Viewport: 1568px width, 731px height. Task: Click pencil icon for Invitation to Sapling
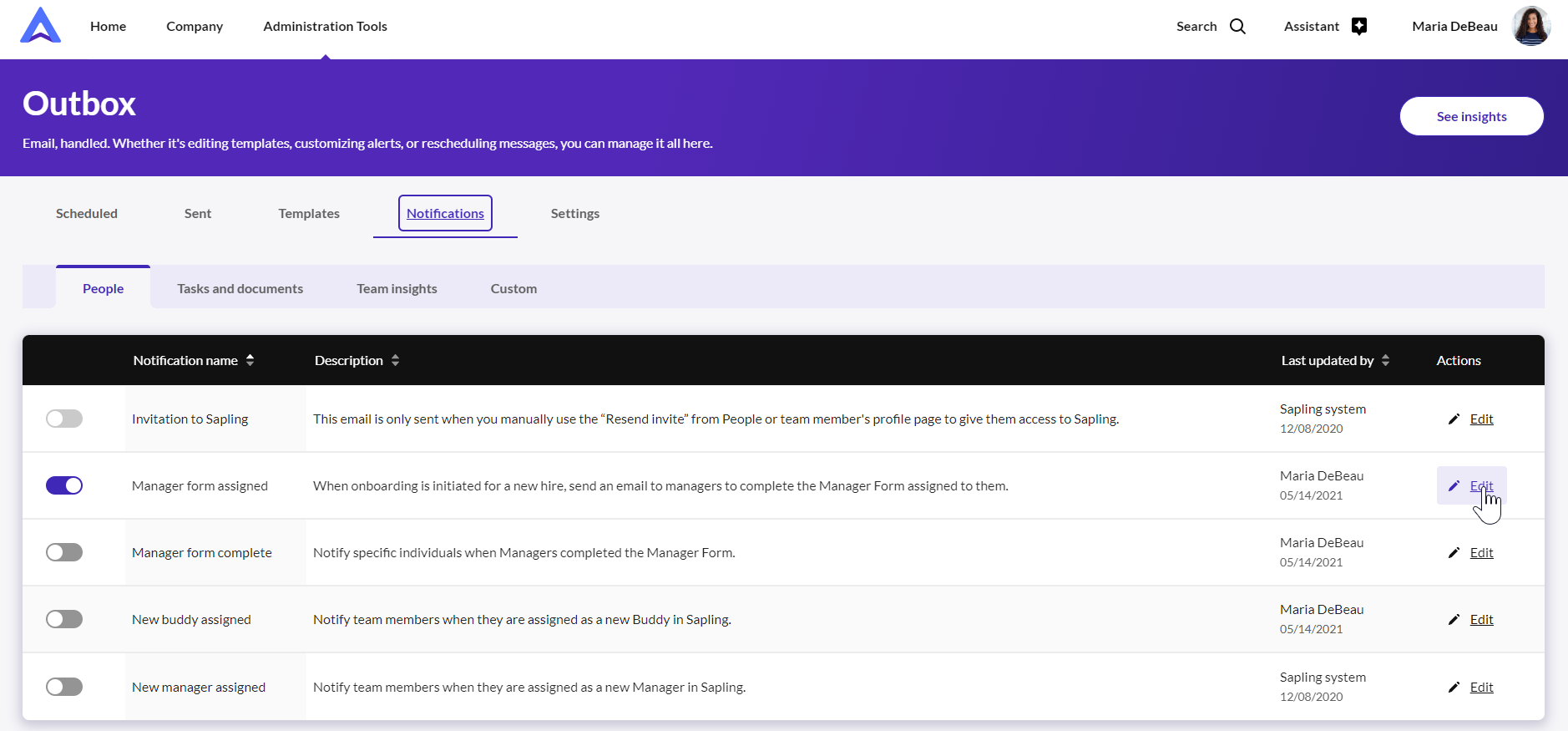pos(1454,419)
